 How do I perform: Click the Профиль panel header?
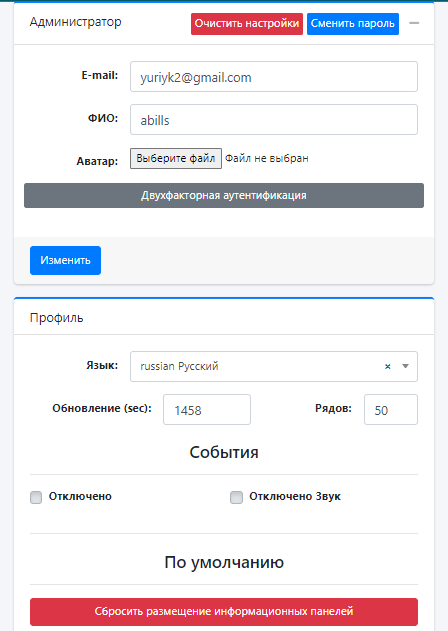tap(224, 317)
